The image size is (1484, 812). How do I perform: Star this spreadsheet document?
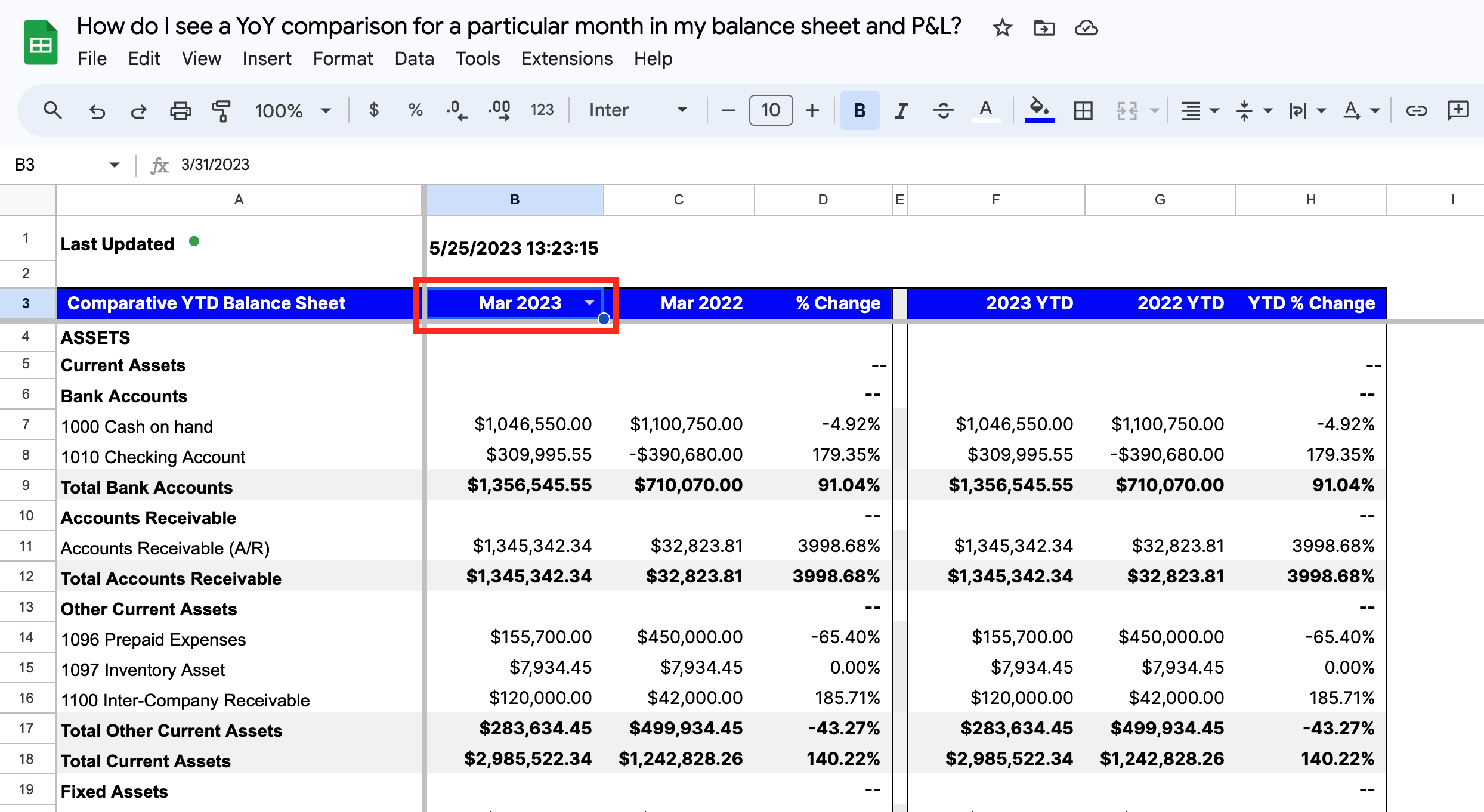coord(1002,27)
